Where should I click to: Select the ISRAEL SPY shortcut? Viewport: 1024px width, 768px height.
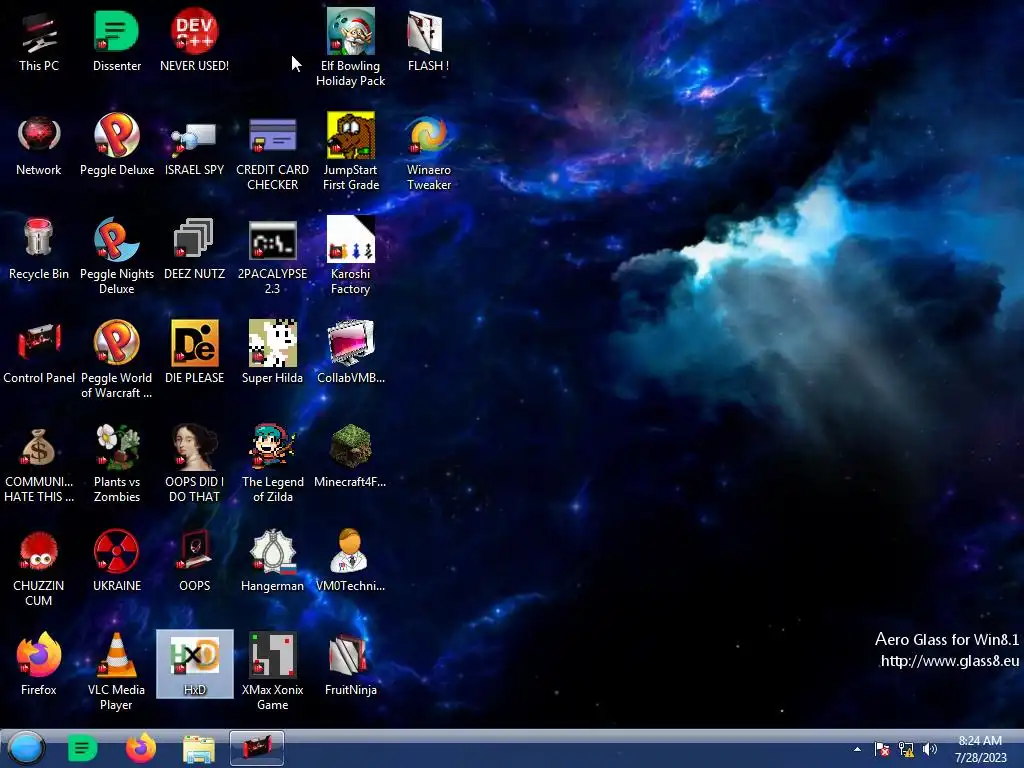pyautogui.click(x=195, y=145)
